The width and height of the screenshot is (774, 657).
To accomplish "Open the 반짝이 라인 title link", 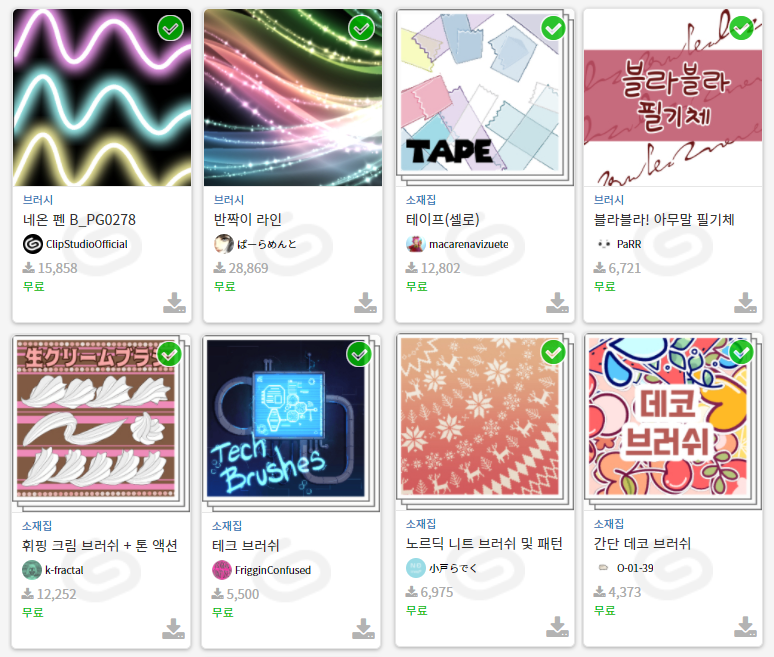I will tap(247, 220).
